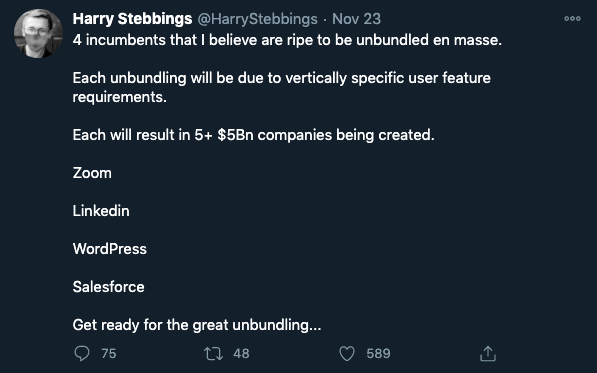
Task: Click the Linkedin line in the tweet
Action: pyautogui.click(x=101, y=211)
